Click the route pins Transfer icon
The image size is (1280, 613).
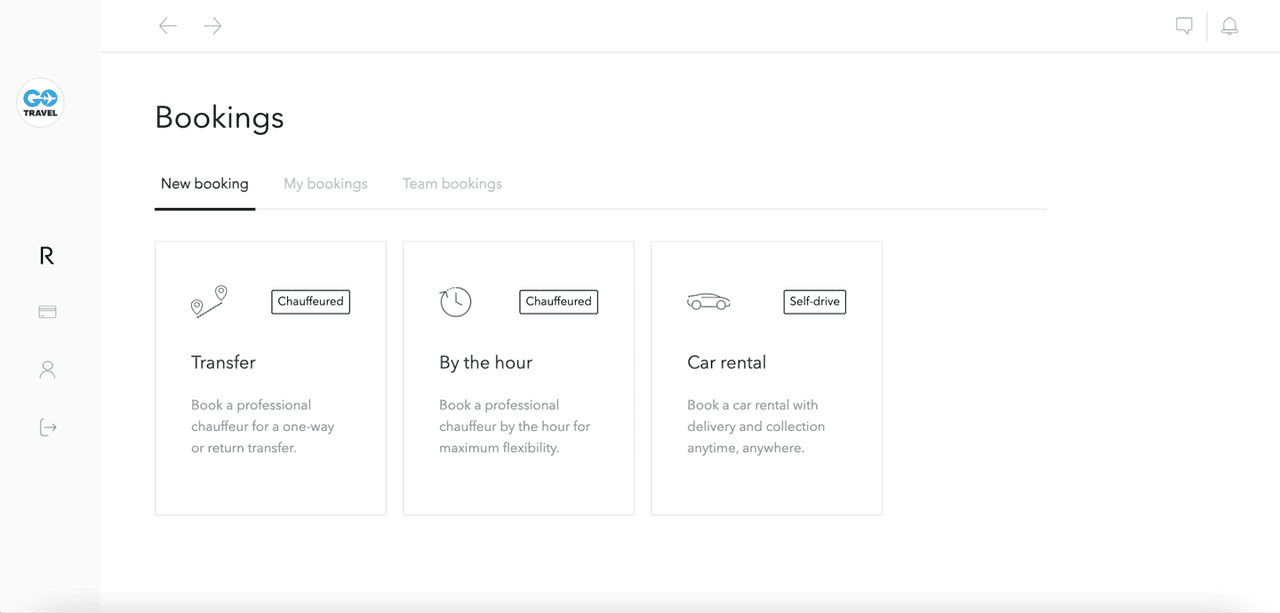click(209, 301)
